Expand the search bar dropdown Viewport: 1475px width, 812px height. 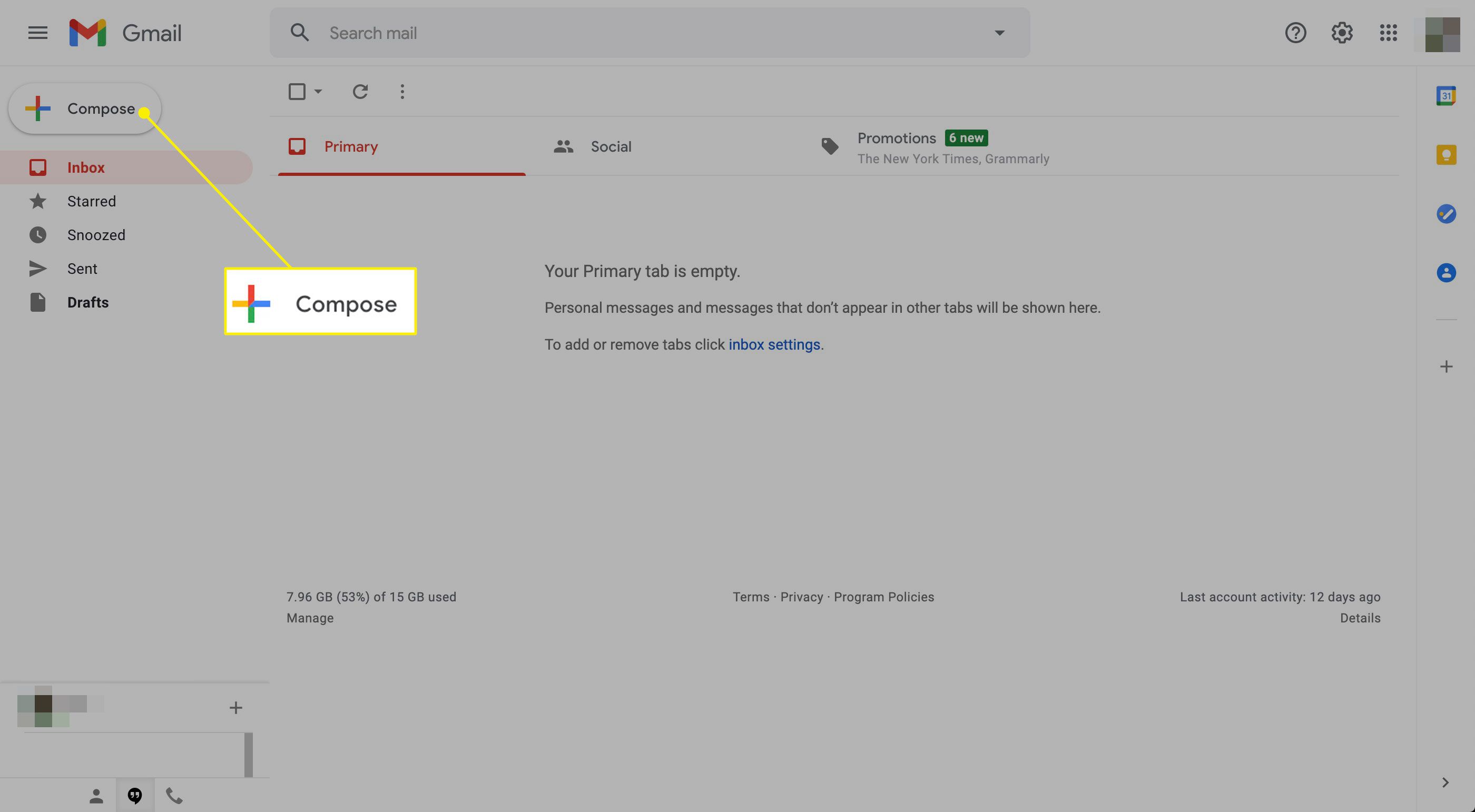999,33
